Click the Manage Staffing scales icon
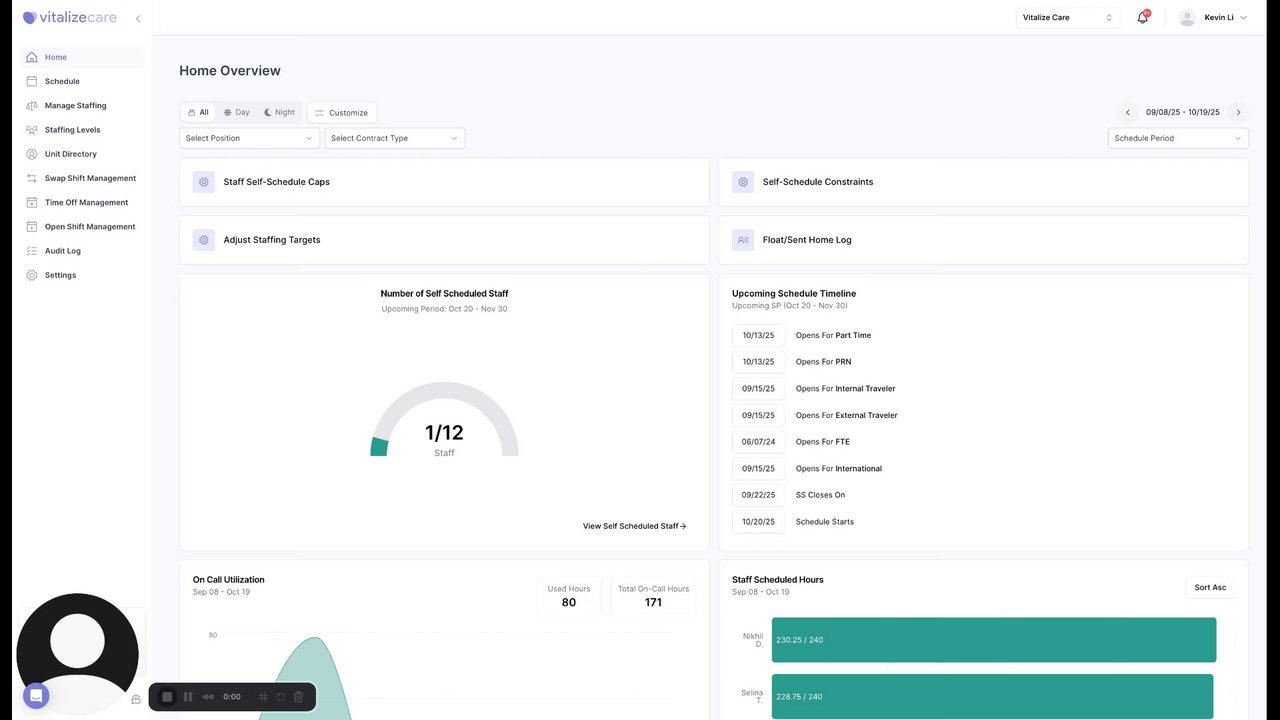The width and height of the screenshot is (1280, 720). click(x=32, y=106)
